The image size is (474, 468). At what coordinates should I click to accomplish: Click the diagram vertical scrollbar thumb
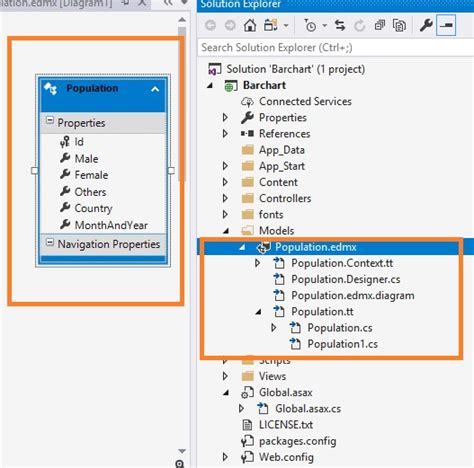182,104
